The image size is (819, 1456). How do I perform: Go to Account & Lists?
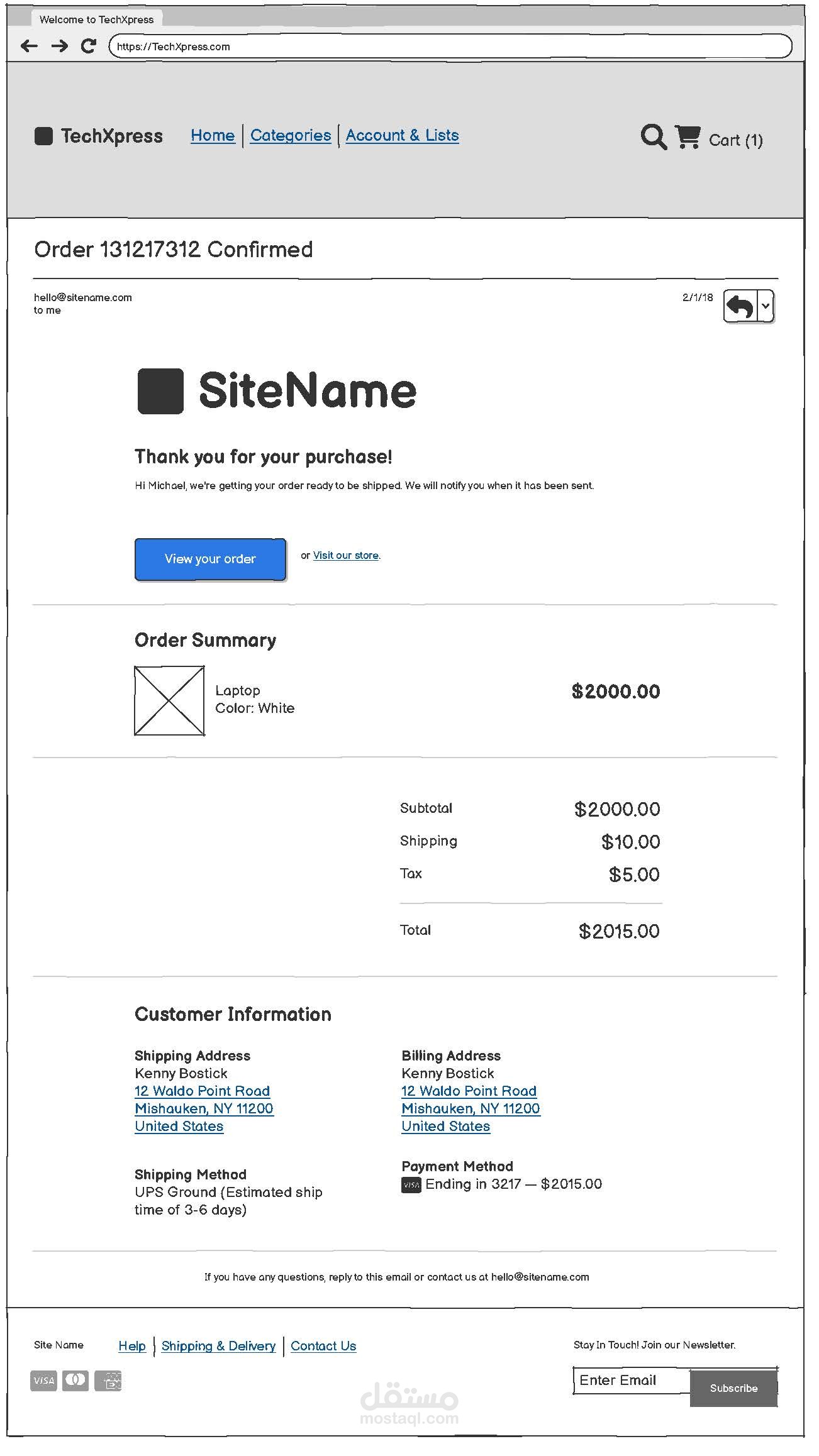click(x=402, y=135)
